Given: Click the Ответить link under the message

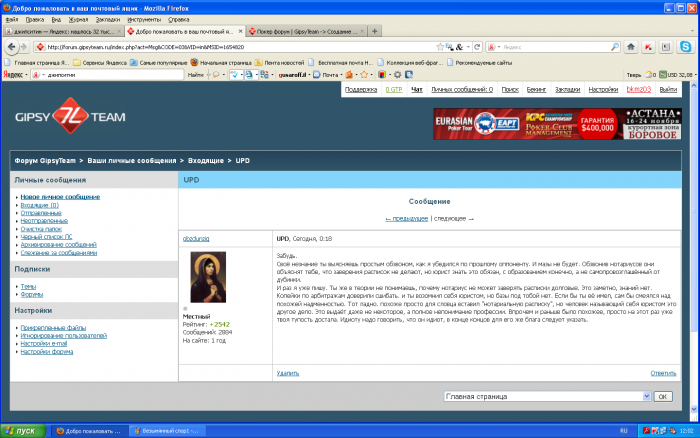Looking at the screenshot, I should tap(663, 373).
